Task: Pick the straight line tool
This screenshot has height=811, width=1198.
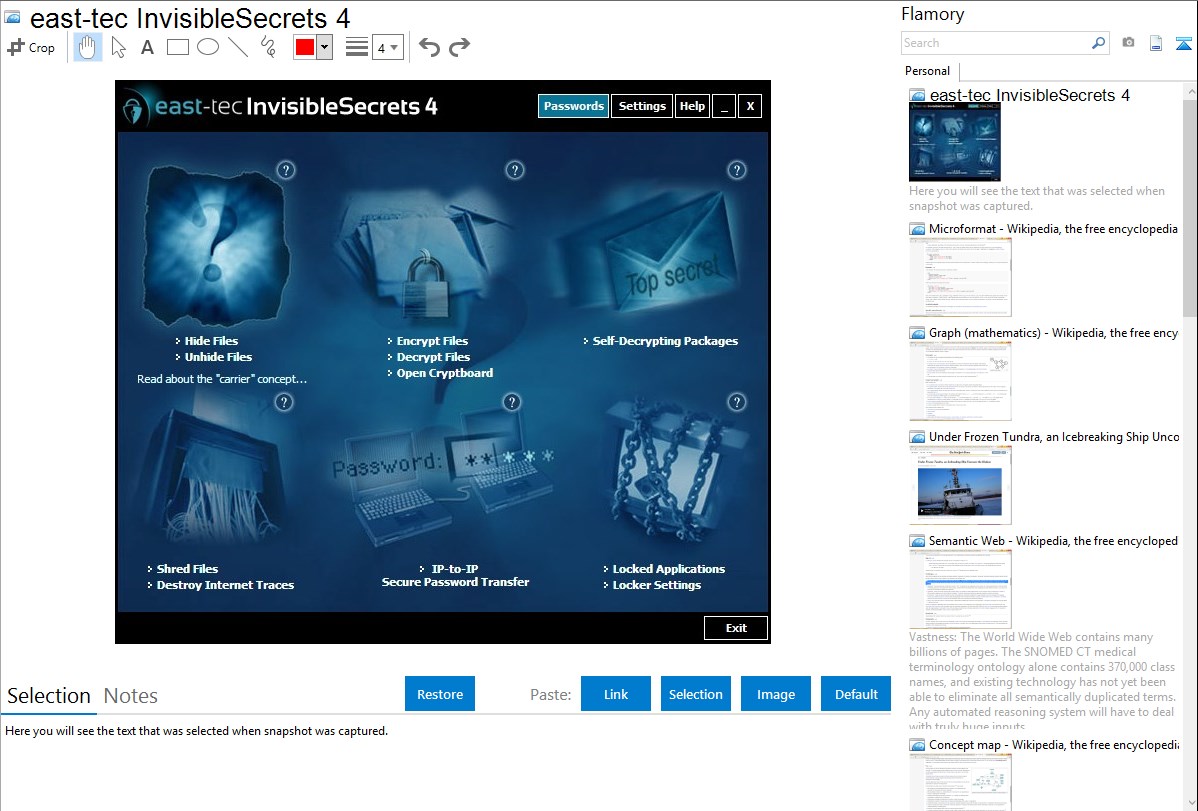Action: coord(238,47)
